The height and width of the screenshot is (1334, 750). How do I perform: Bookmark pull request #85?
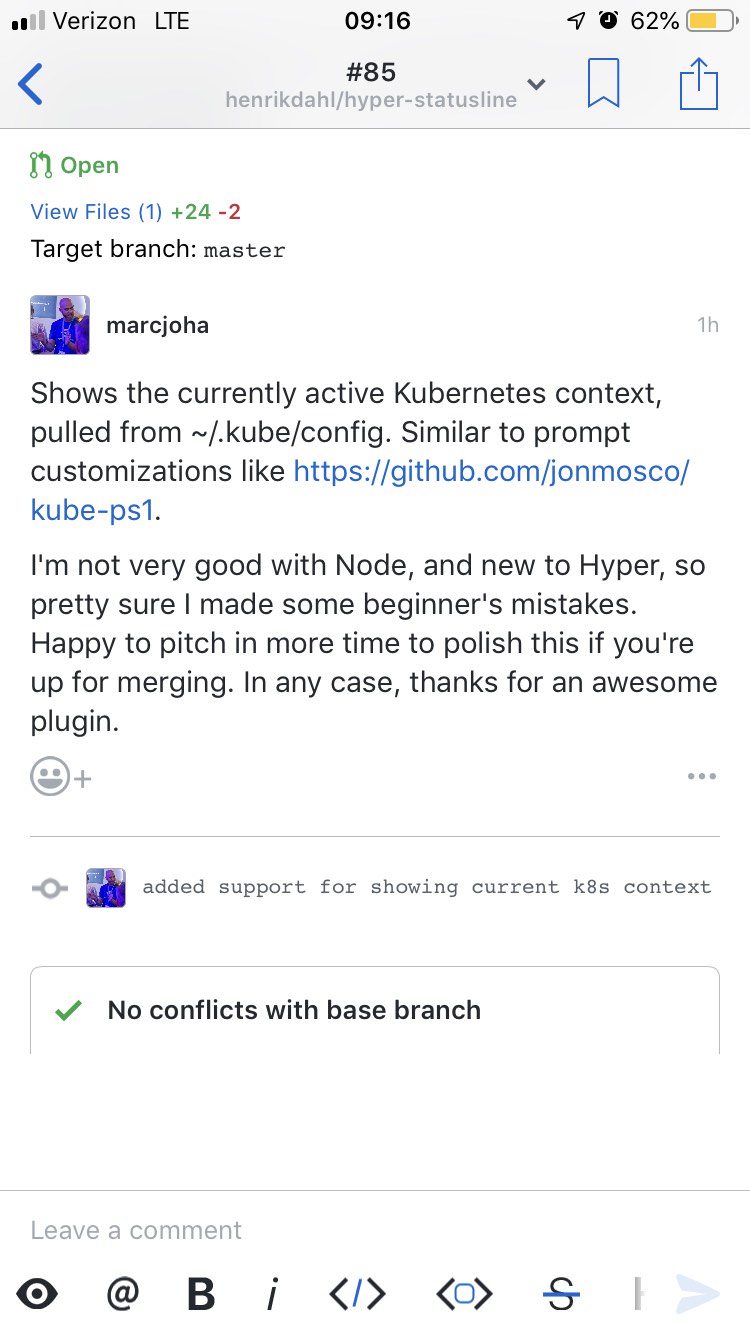[603, 84]
